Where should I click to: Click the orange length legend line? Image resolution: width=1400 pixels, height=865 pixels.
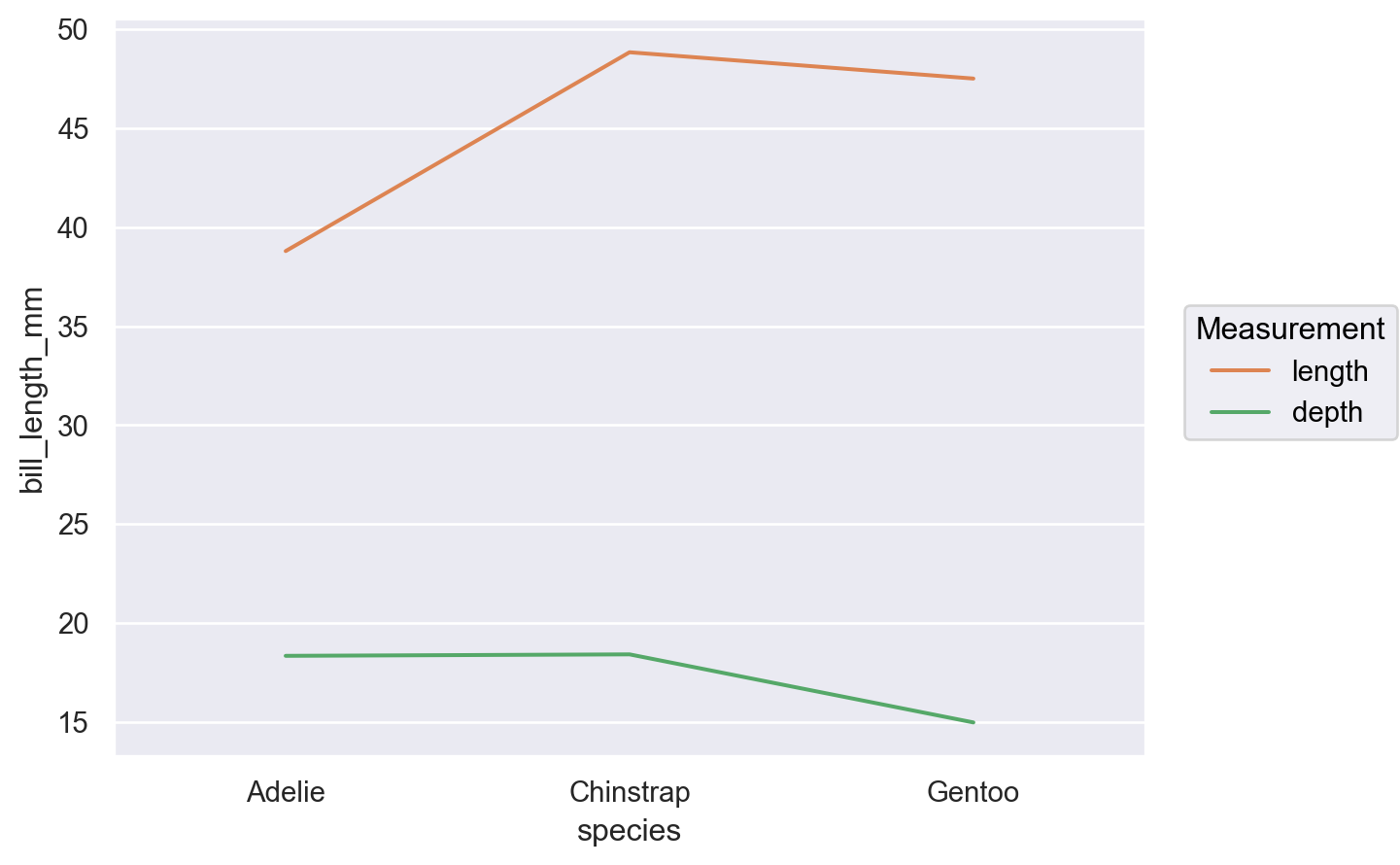click(x=1240, y=370)
